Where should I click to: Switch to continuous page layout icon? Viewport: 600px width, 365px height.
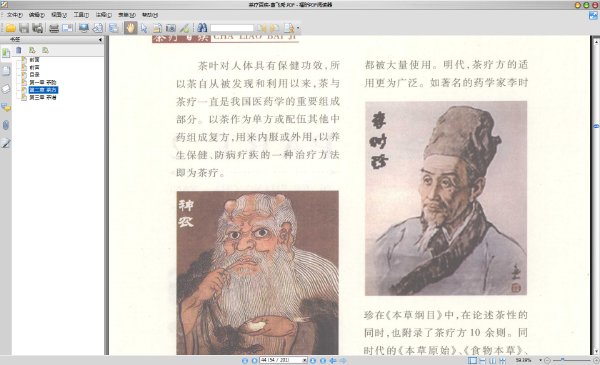click(483, 360)
